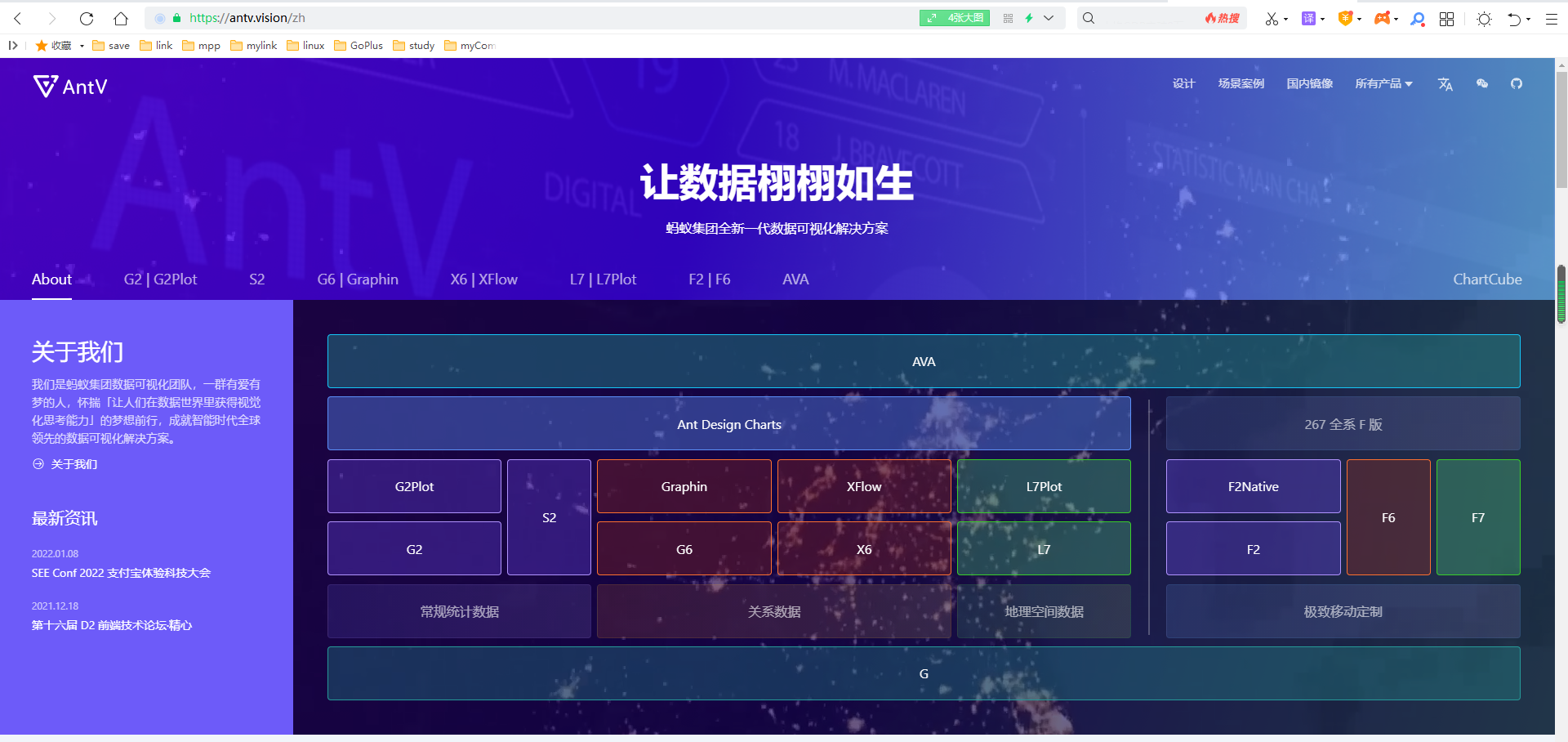
Task: Click the XFlow block
Action: tap(864, 486)
